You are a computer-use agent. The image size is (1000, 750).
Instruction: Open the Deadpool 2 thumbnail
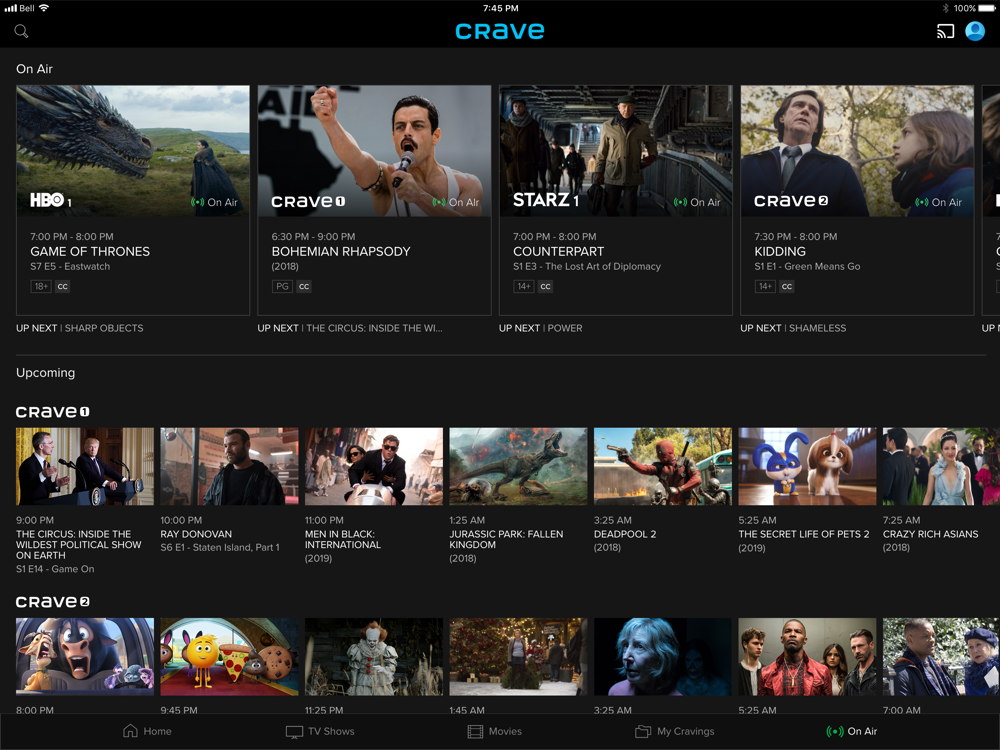click(663, 466)
